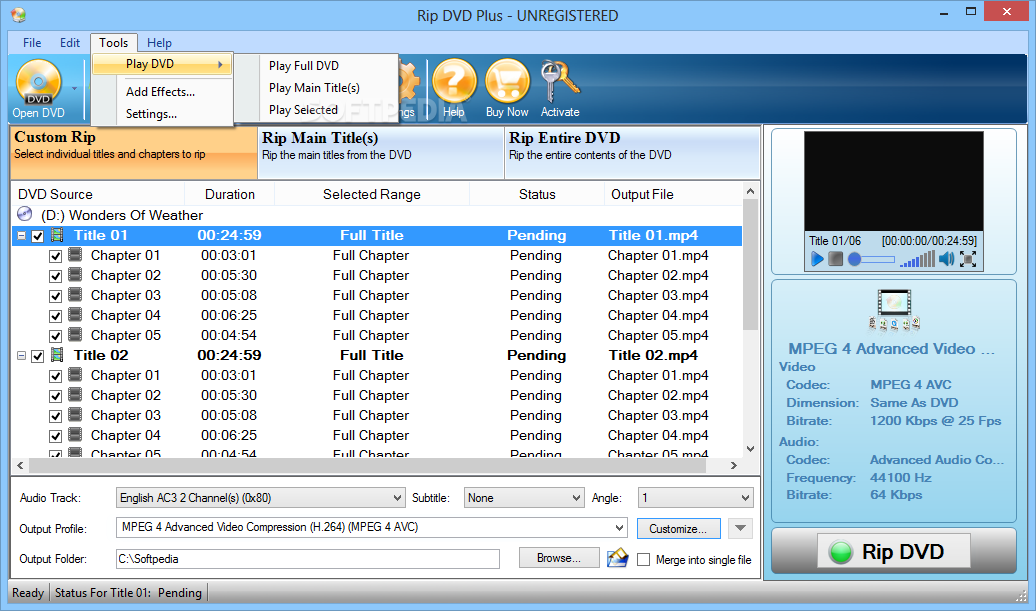
Task: Select Play Selected
Action: click(303, 110)
